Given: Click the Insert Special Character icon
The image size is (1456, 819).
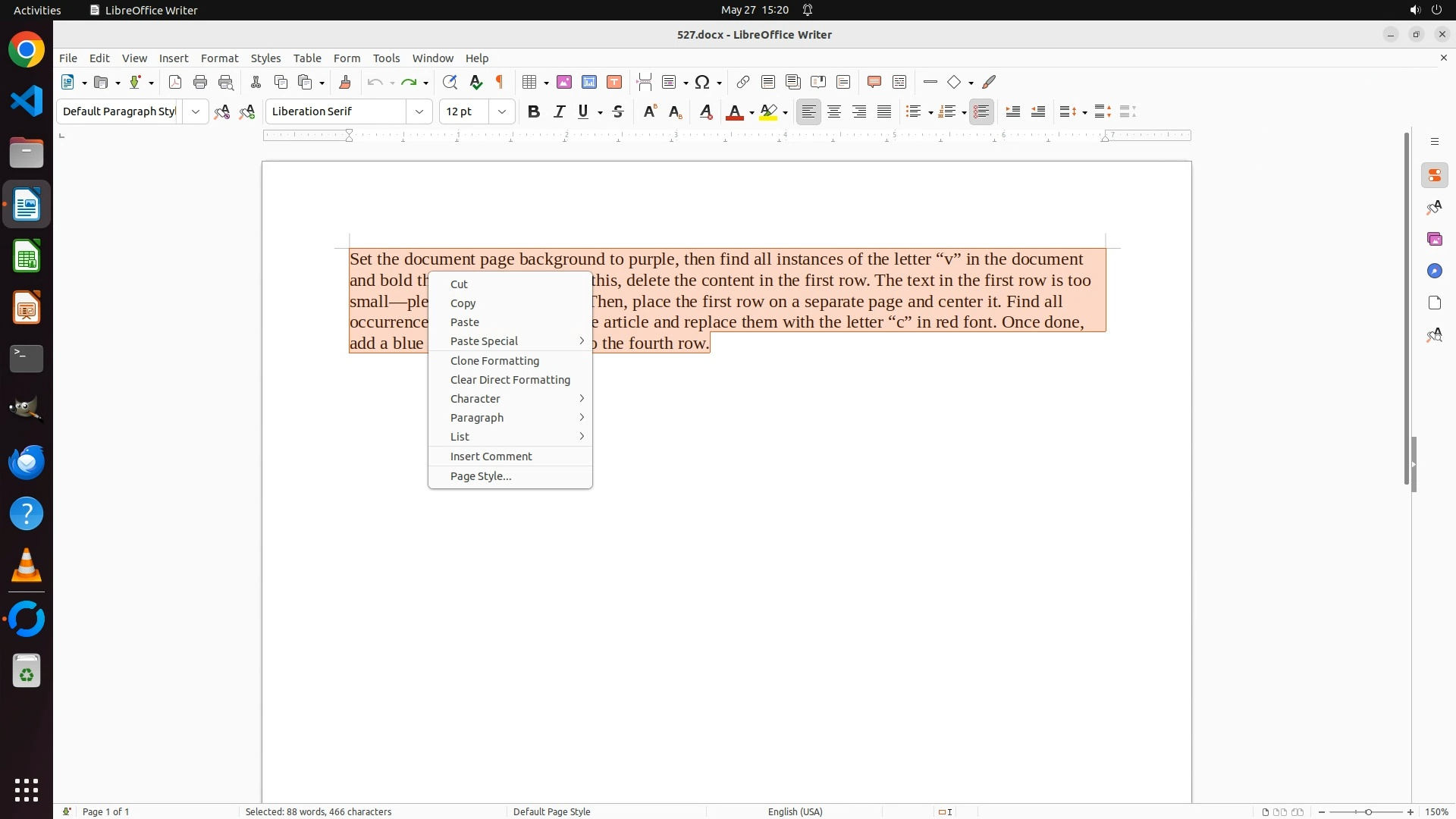Looking at the screenshot, I should (702, 82).
